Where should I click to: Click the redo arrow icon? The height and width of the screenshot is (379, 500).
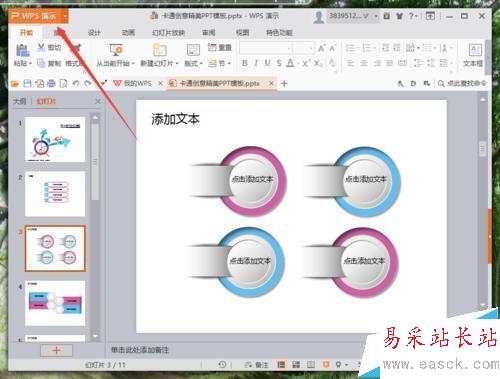tap(88, 83)
